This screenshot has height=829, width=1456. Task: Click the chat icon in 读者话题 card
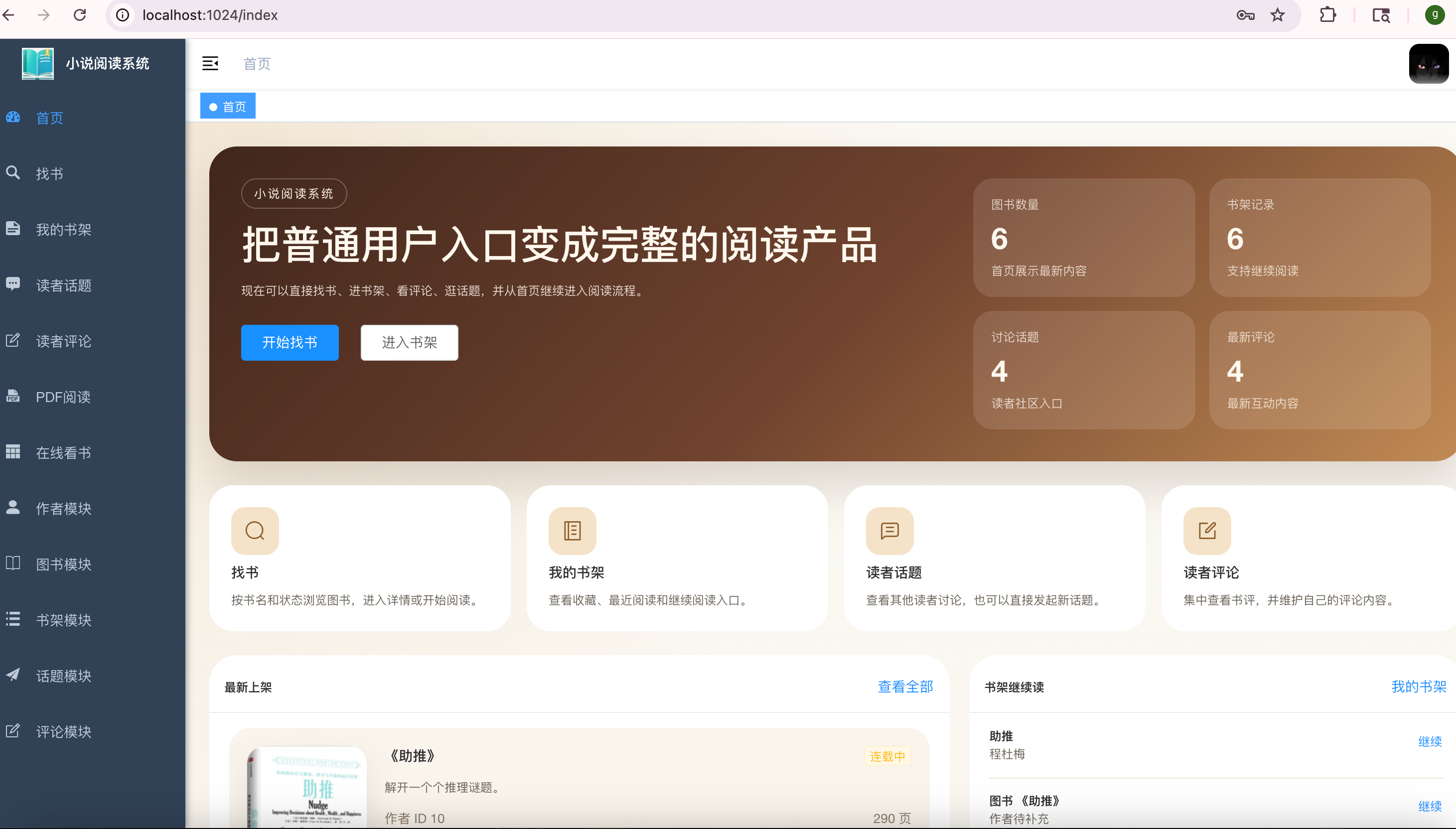point(889,531)
